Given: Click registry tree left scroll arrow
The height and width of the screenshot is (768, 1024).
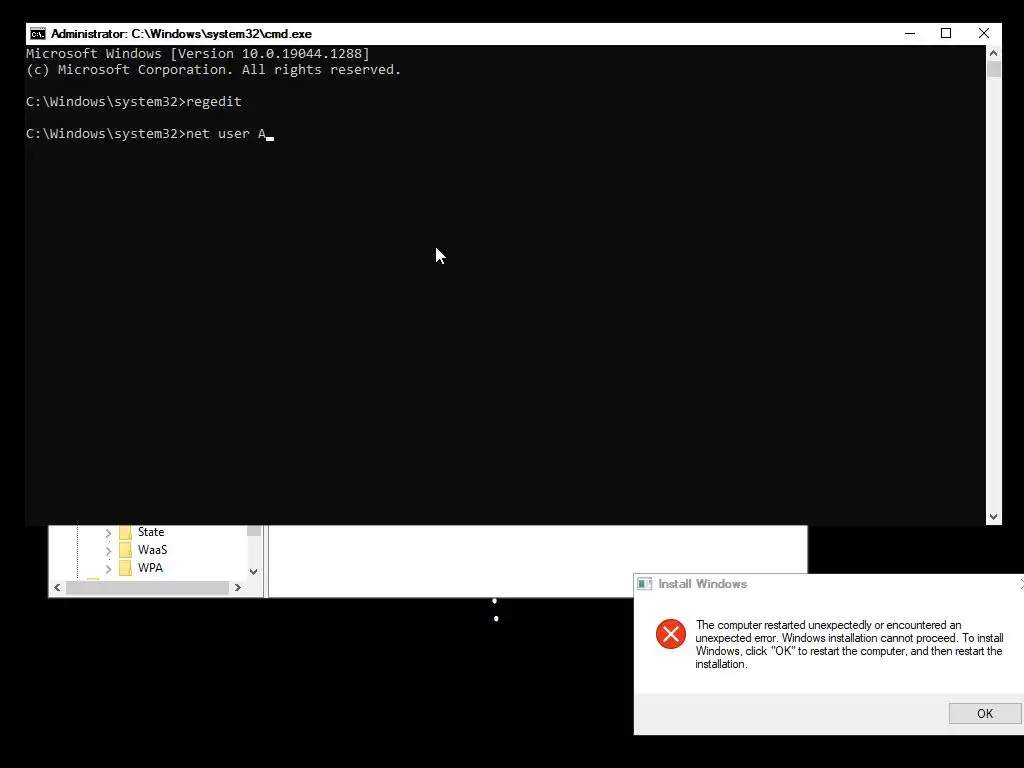Looking at the screenshot, I should 57,588.
